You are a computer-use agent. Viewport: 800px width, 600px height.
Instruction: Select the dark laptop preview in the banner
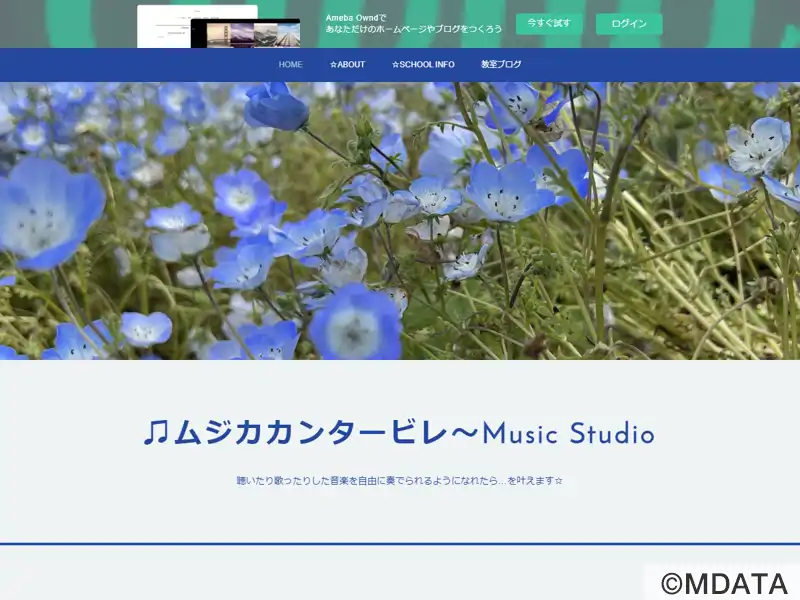[245, 34]
